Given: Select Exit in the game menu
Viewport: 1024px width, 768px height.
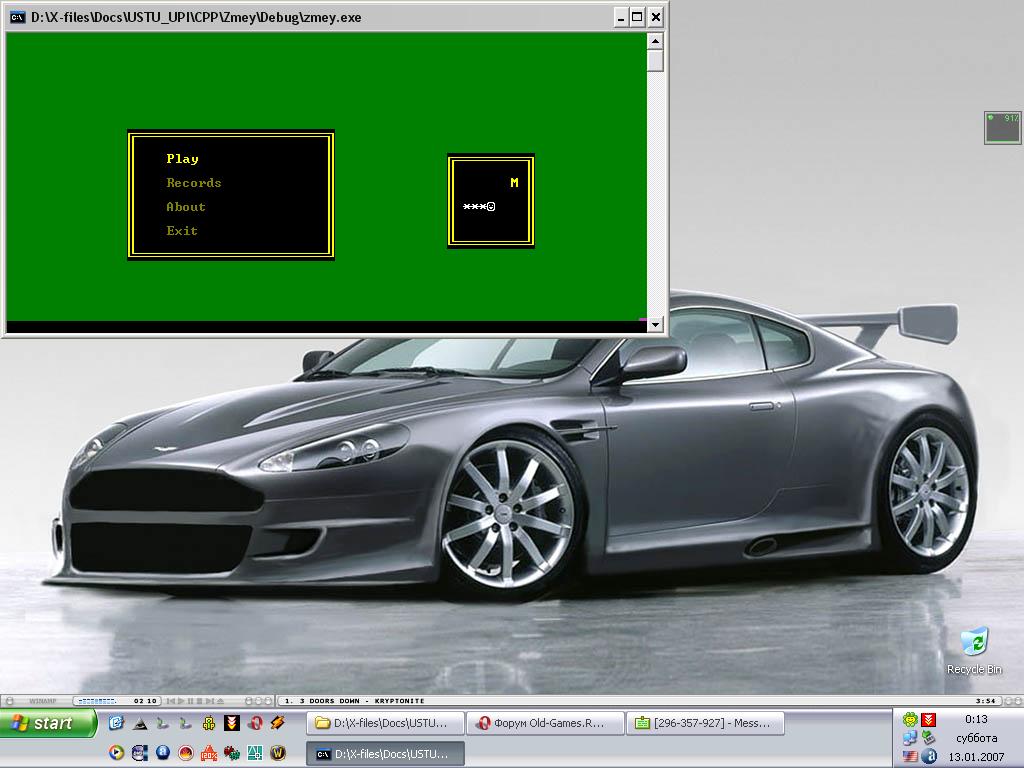Looking at the screenshot, I should (x=182, y=231).
